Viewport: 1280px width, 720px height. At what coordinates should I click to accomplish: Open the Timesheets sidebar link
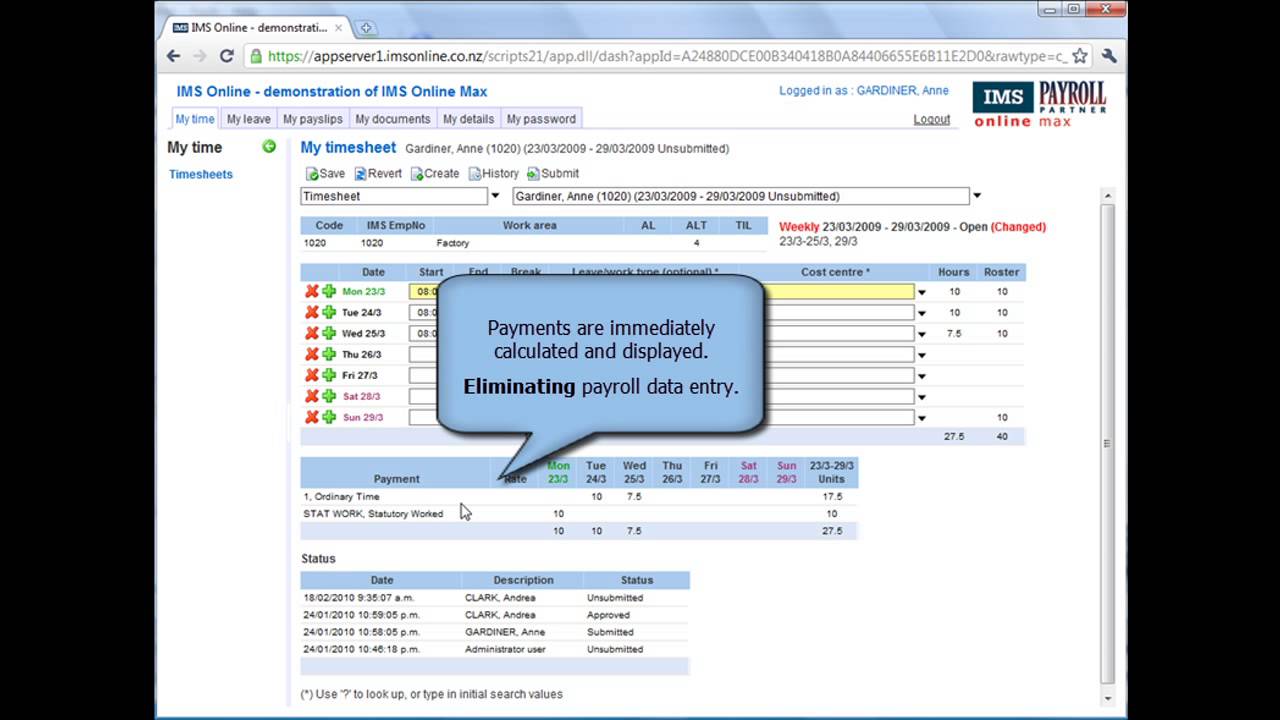click(x=200, y=174)
